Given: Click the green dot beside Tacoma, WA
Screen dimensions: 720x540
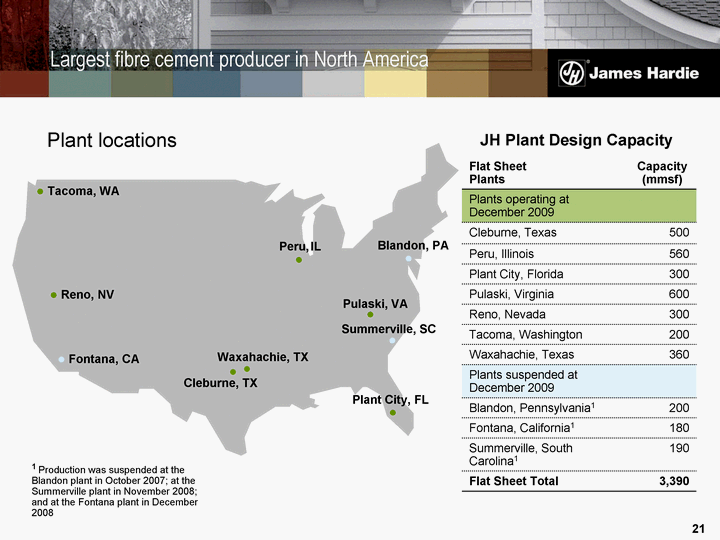Looking at the screenshot, I should click(x=40, y=191).
